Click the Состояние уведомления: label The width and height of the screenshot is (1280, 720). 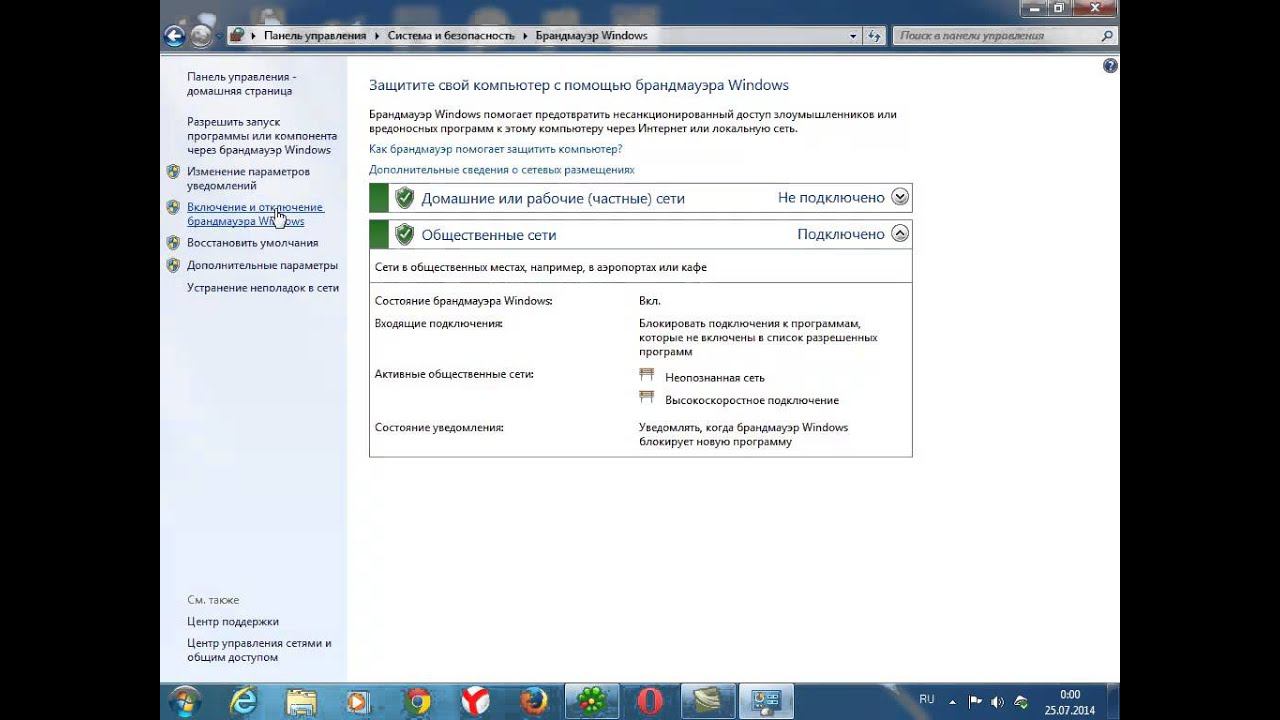[438, 427]
